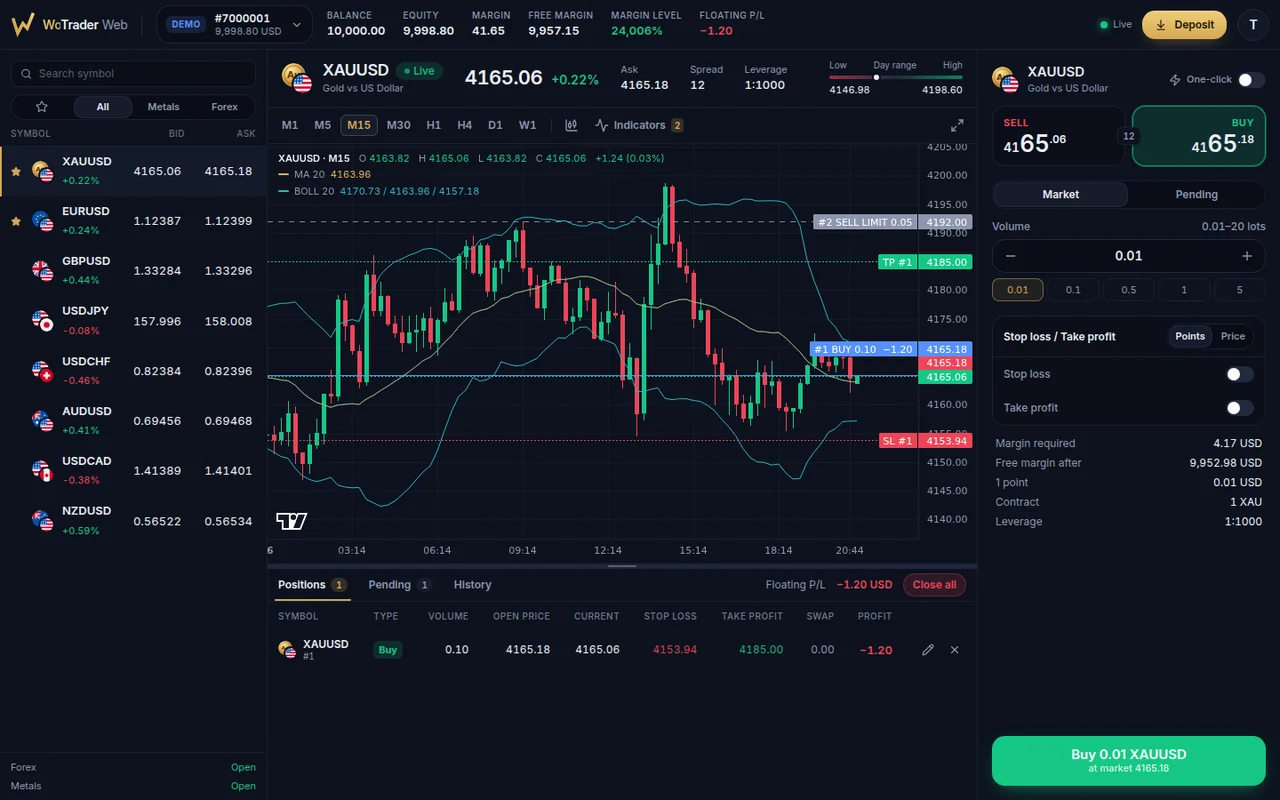The image size is (1280, 800).
Task: Expand chart to fullscreen
Action: coord(957,125)
